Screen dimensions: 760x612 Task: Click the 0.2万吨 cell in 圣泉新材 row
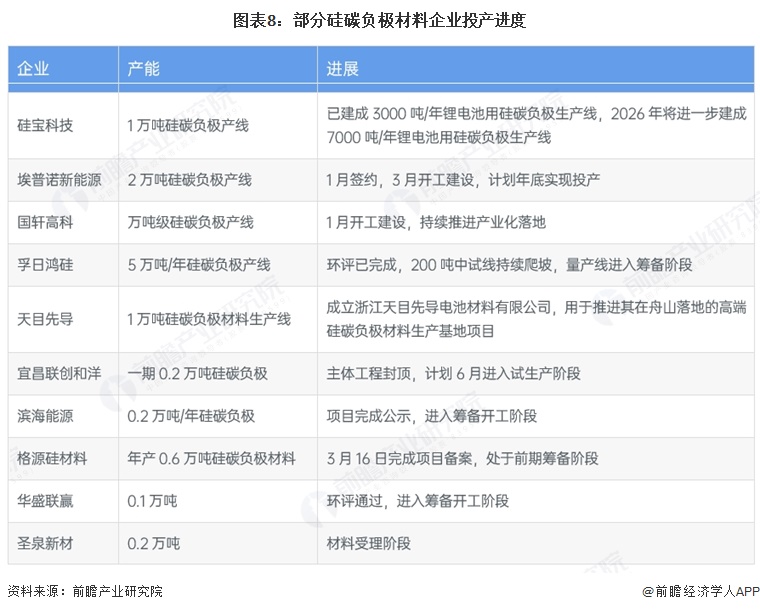[x=218, y=543]
